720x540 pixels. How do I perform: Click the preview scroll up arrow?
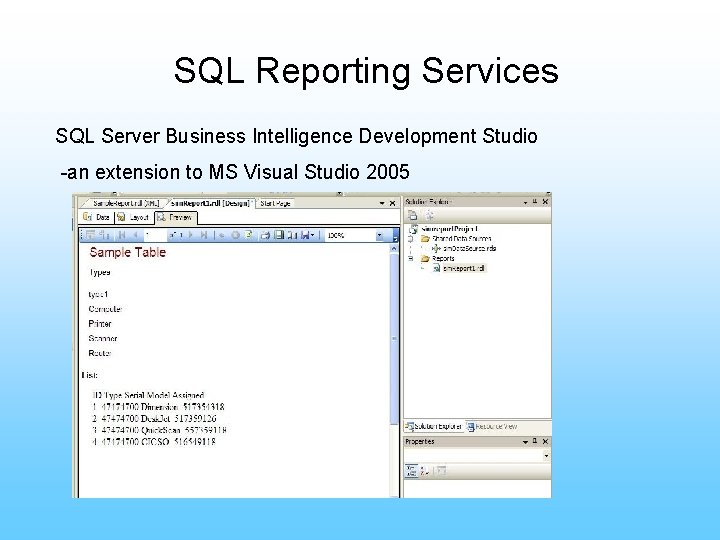point(394,248)
